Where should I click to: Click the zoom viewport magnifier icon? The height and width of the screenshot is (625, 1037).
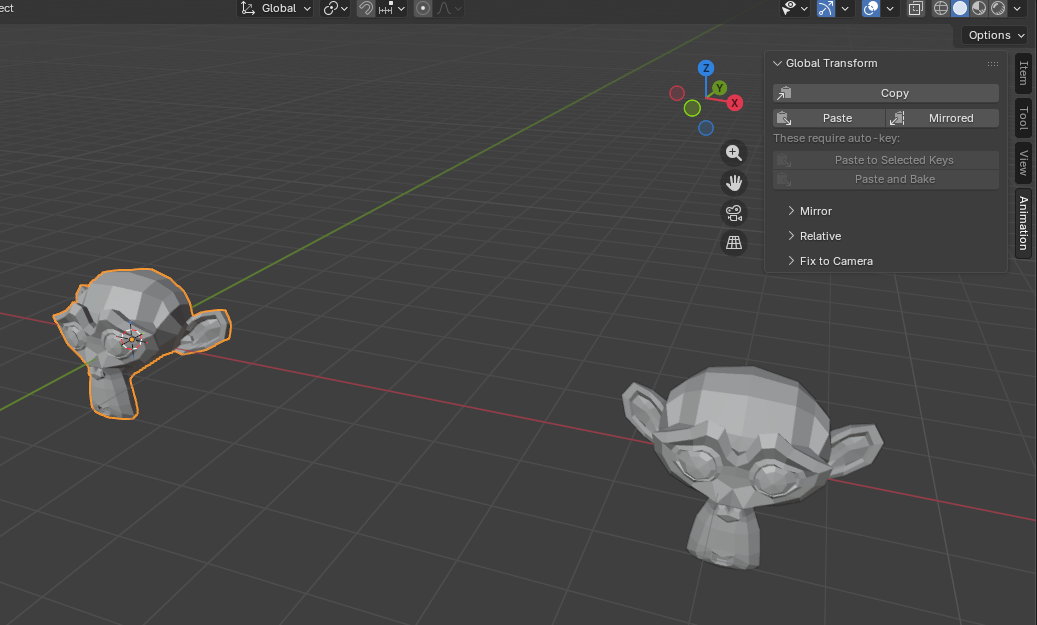point(733,153)
